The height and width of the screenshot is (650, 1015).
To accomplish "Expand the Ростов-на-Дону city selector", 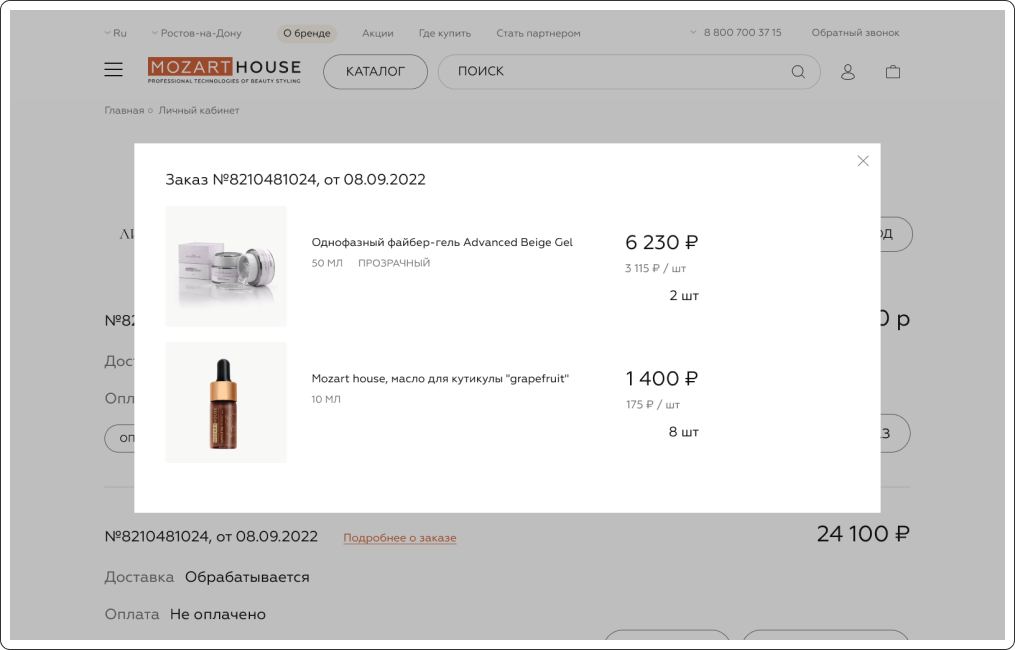I will click(x=196, y=33).
